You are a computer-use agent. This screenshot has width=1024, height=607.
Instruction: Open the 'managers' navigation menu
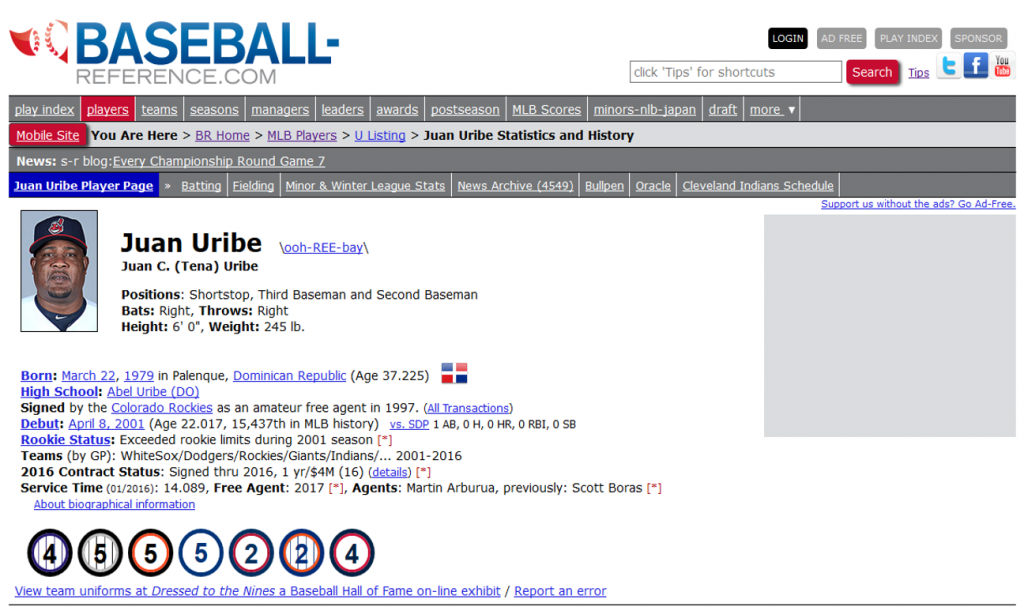280,110
